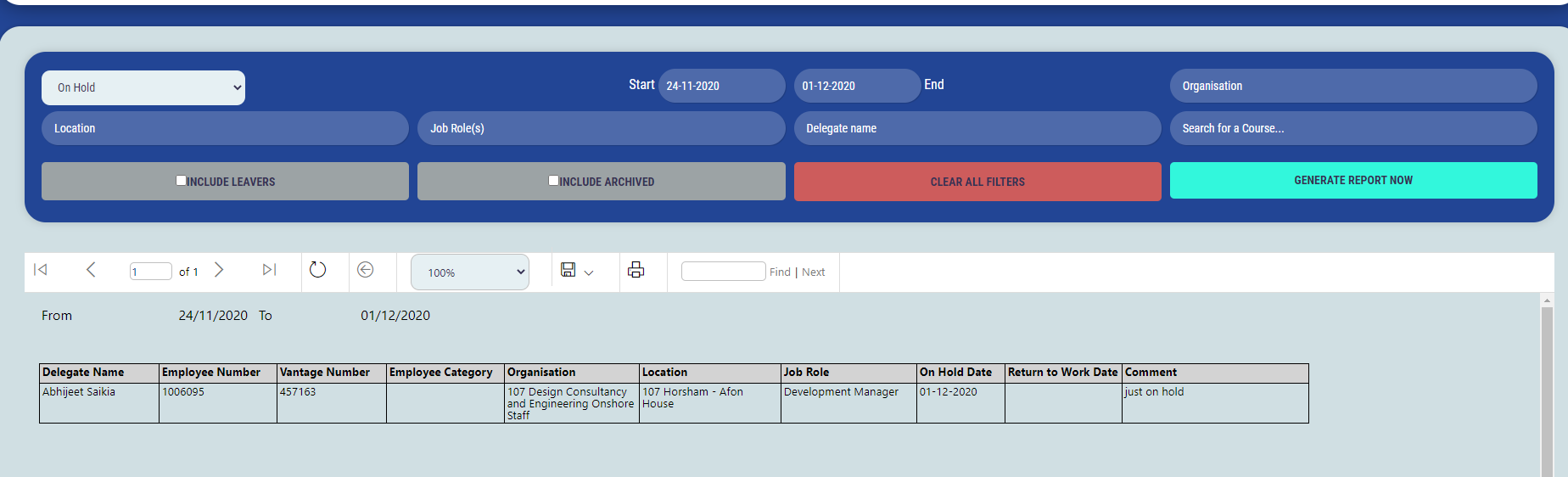
Task: Focus the Search for a Course field
Action: click(x=1352, y=128)
